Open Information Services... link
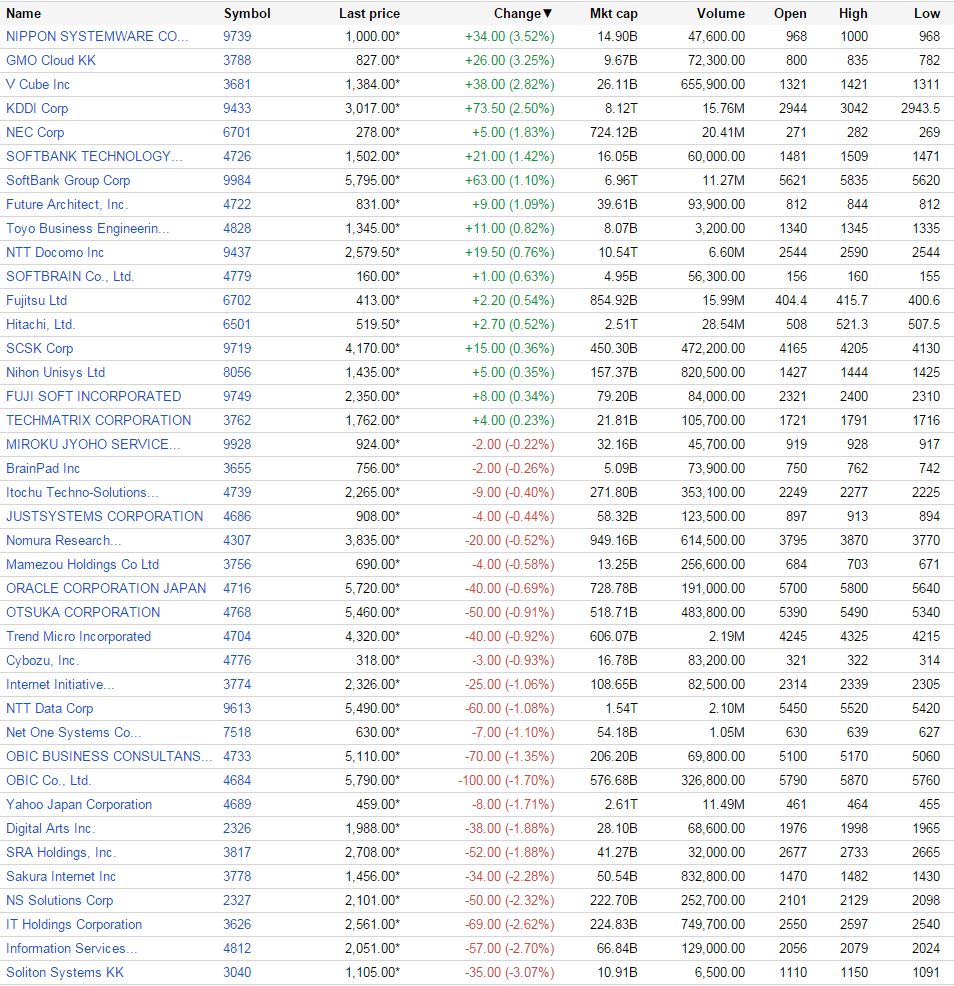This screenshot has height=986, width=954. (x=72, y=948)
